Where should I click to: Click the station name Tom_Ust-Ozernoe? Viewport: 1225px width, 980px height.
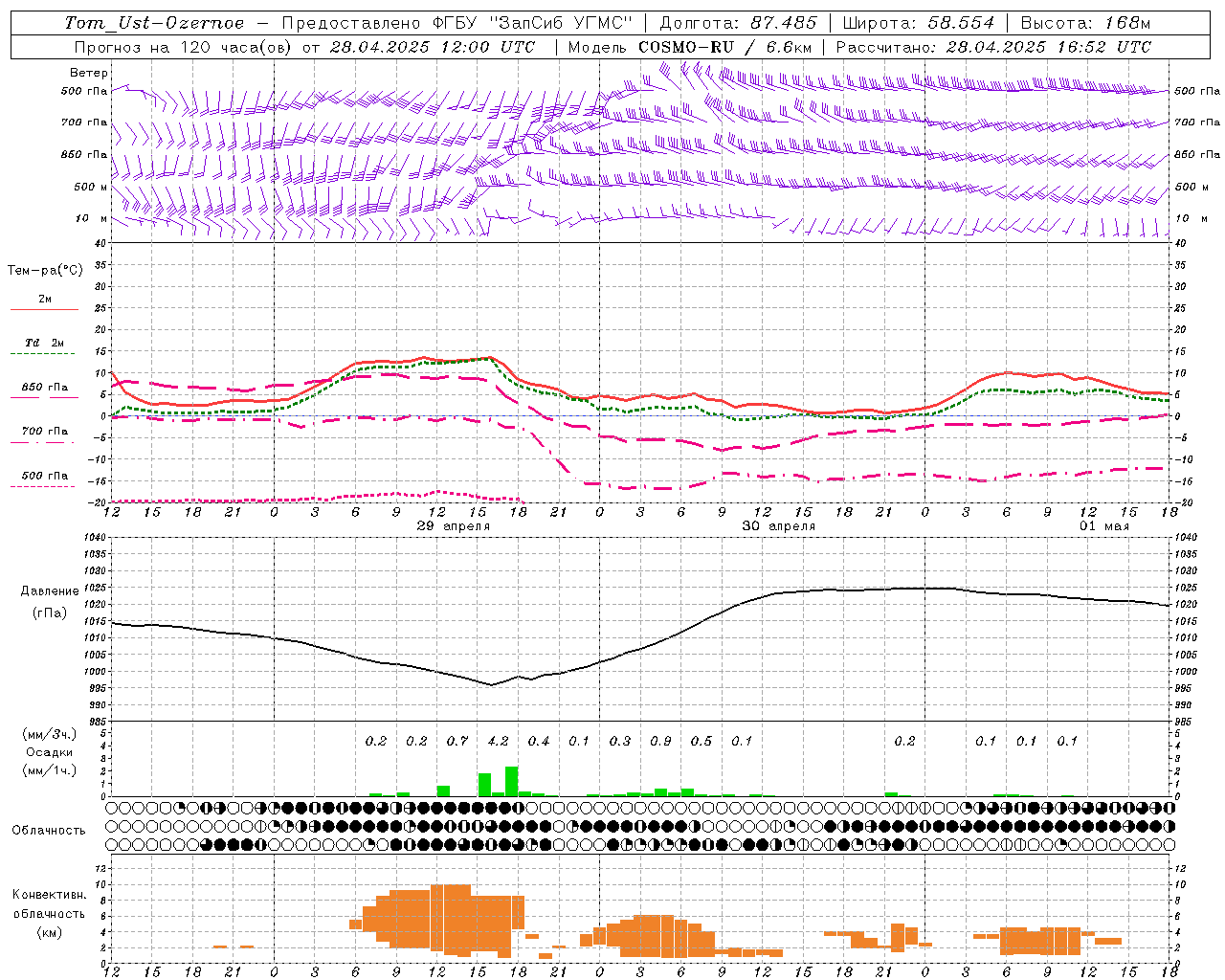154,23
